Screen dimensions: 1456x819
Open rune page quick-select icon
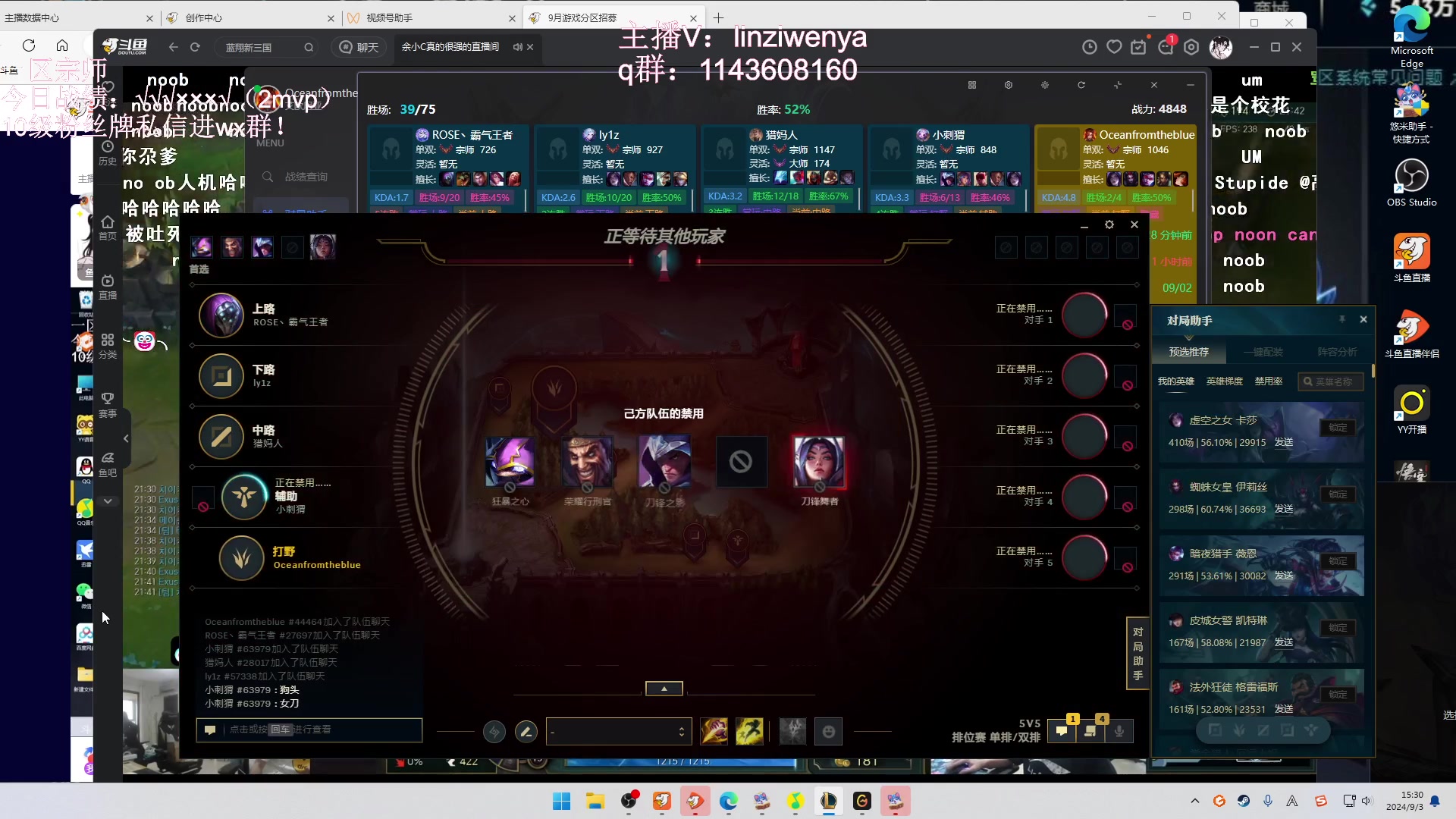point(494,732)
